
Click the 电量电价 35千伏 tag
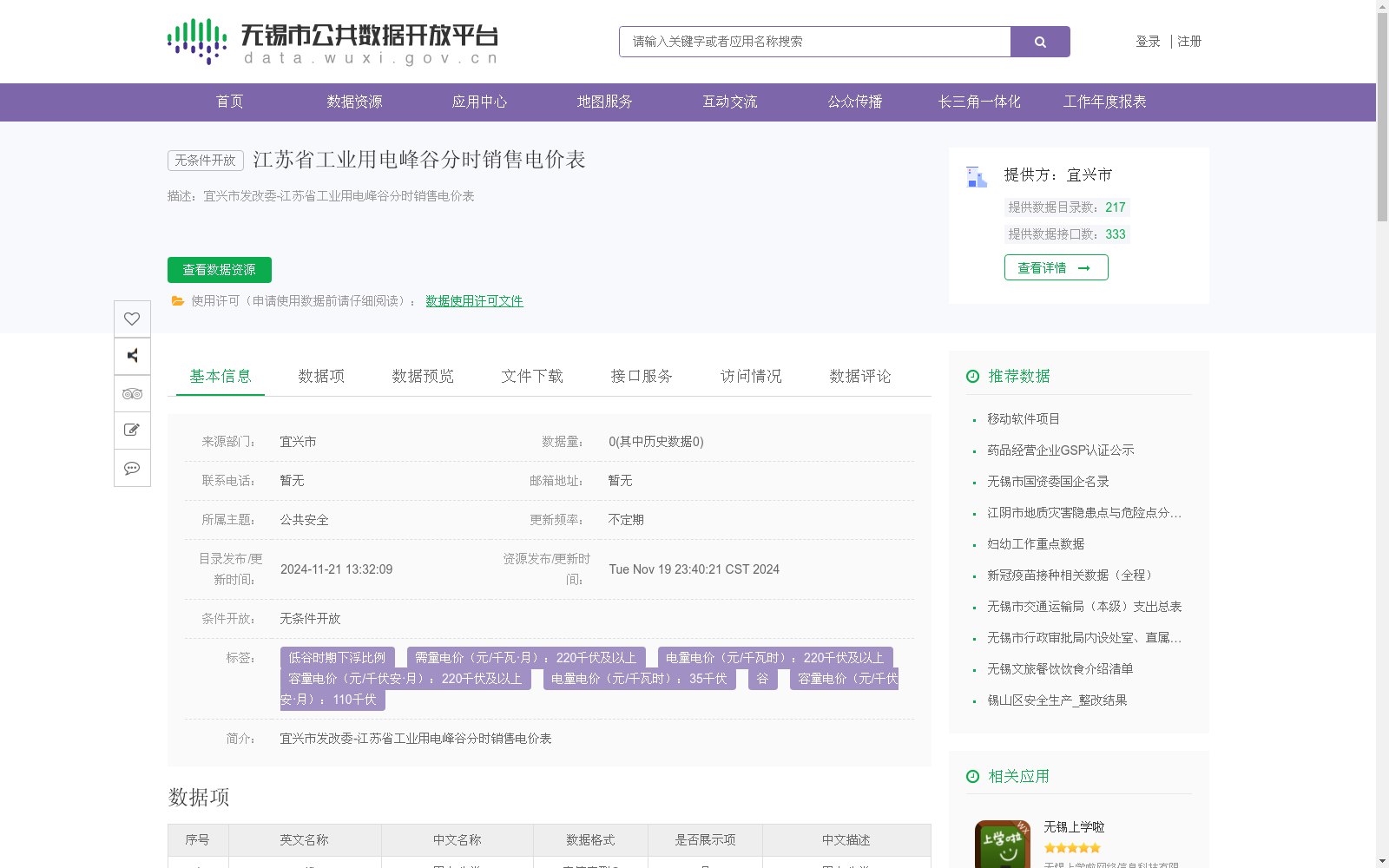[639, 679]
